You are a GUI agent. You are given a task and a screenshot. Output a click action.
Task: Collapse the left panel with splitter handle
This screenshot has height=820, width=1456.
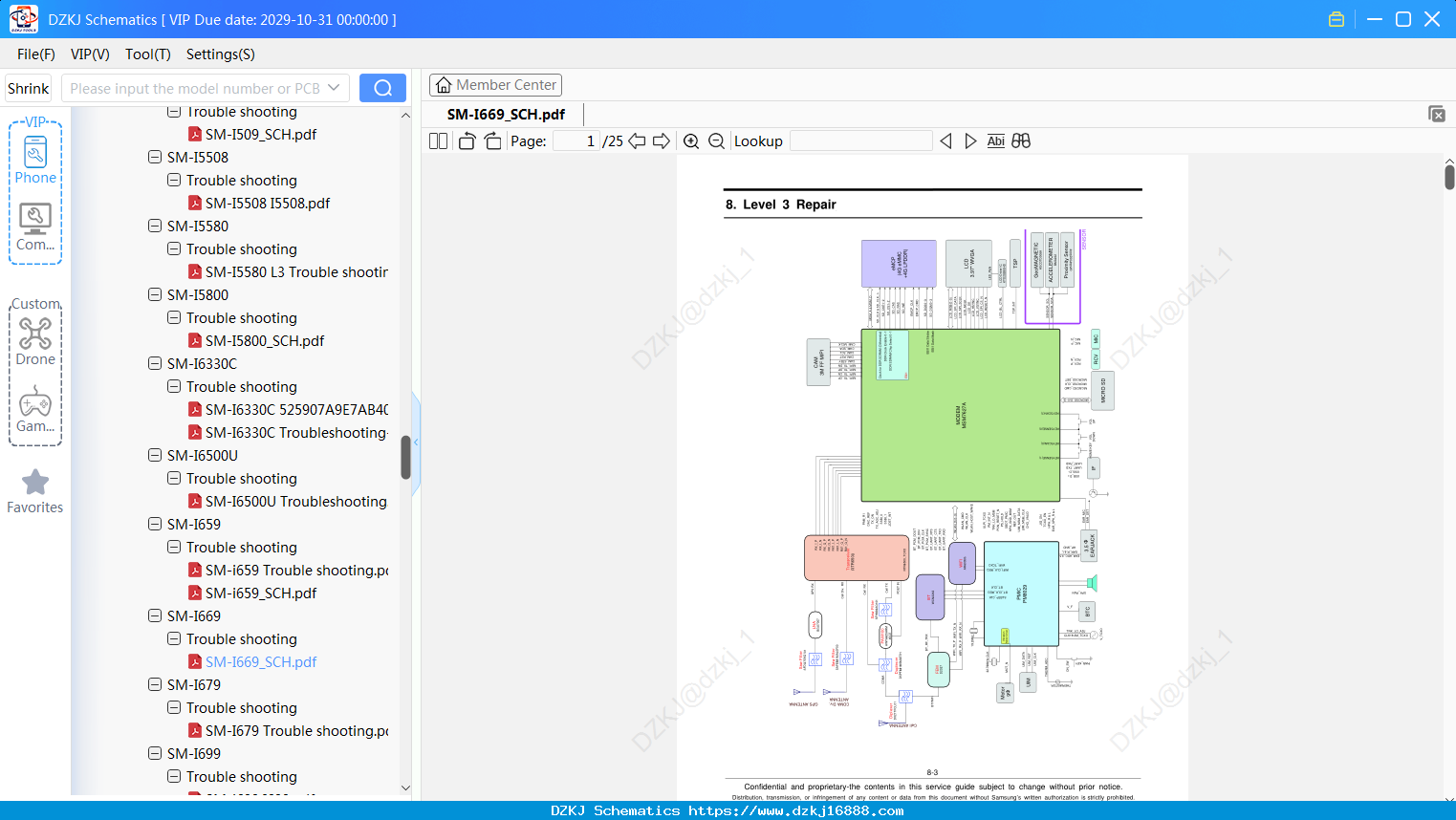[416, 442]
